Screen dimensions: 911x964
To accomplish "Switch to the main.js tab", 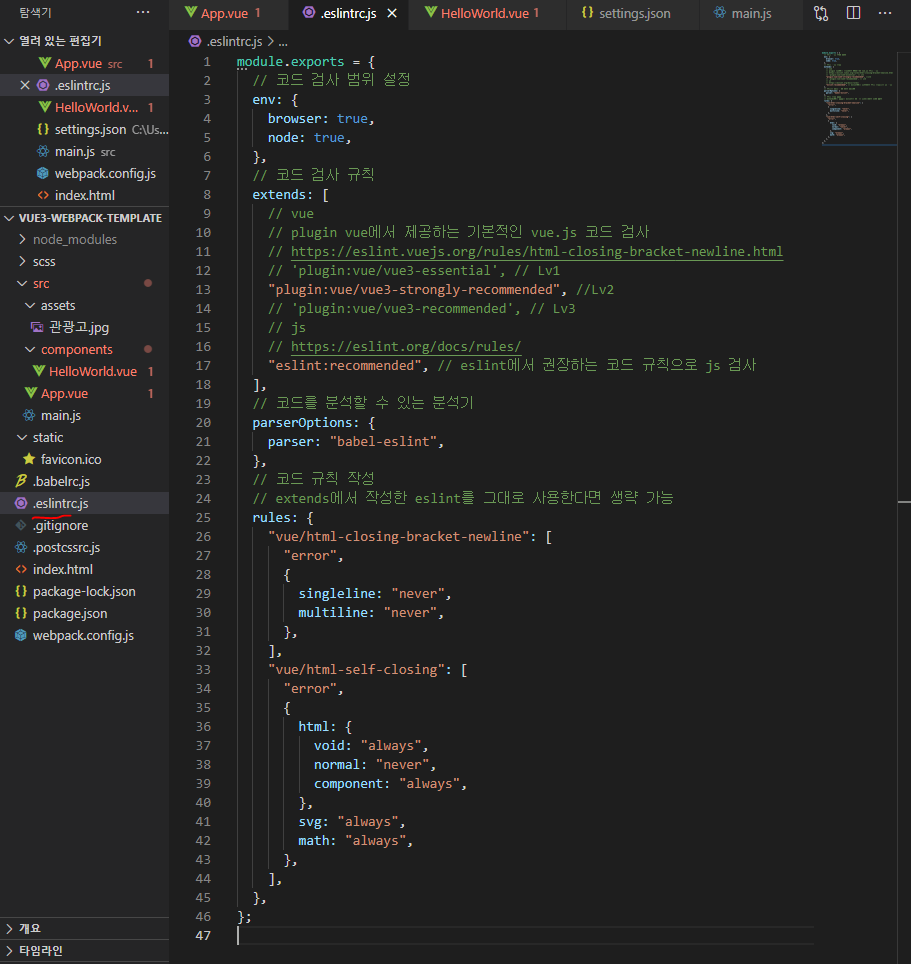I will pyautogui.click(x=751, y=14).
